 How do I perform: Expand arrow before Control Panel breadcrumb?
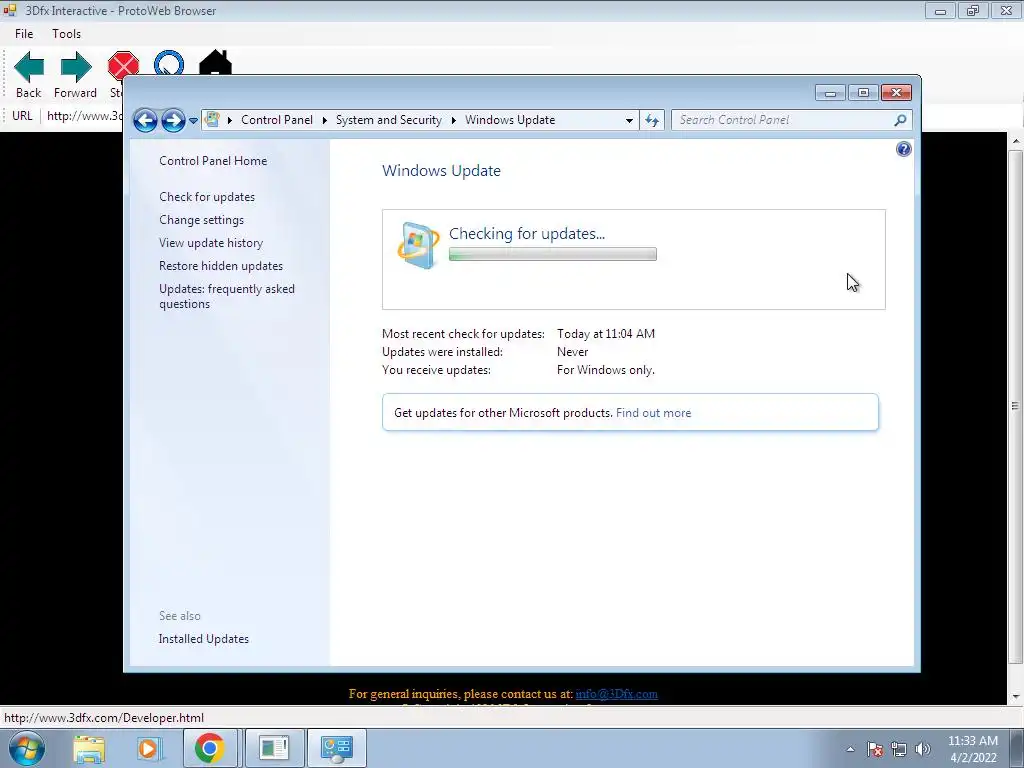point(230,120)
